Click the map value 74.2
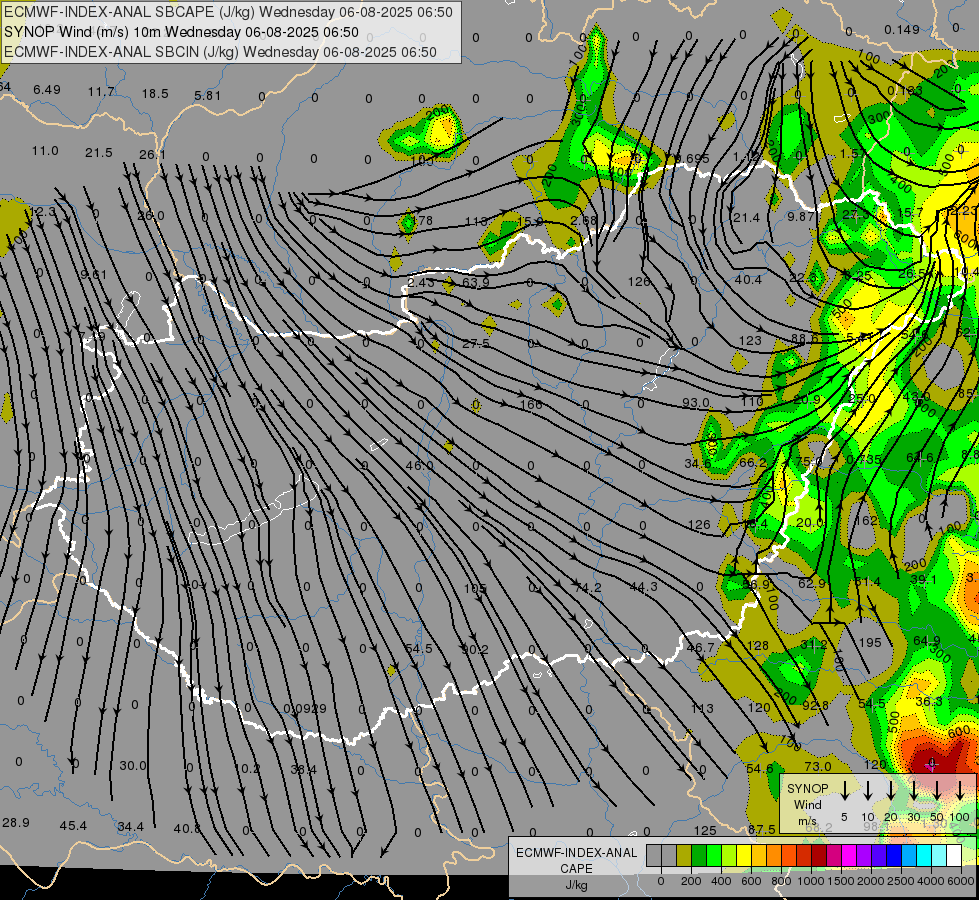This screenshot has height=900, width=979. pos(588,588)
